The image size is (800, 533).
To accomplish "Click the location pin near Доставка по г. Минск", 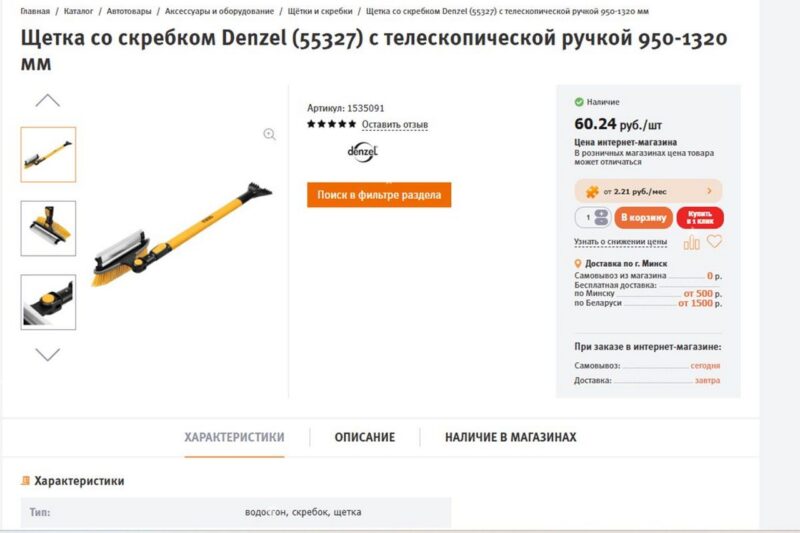I will click(578, 264).
